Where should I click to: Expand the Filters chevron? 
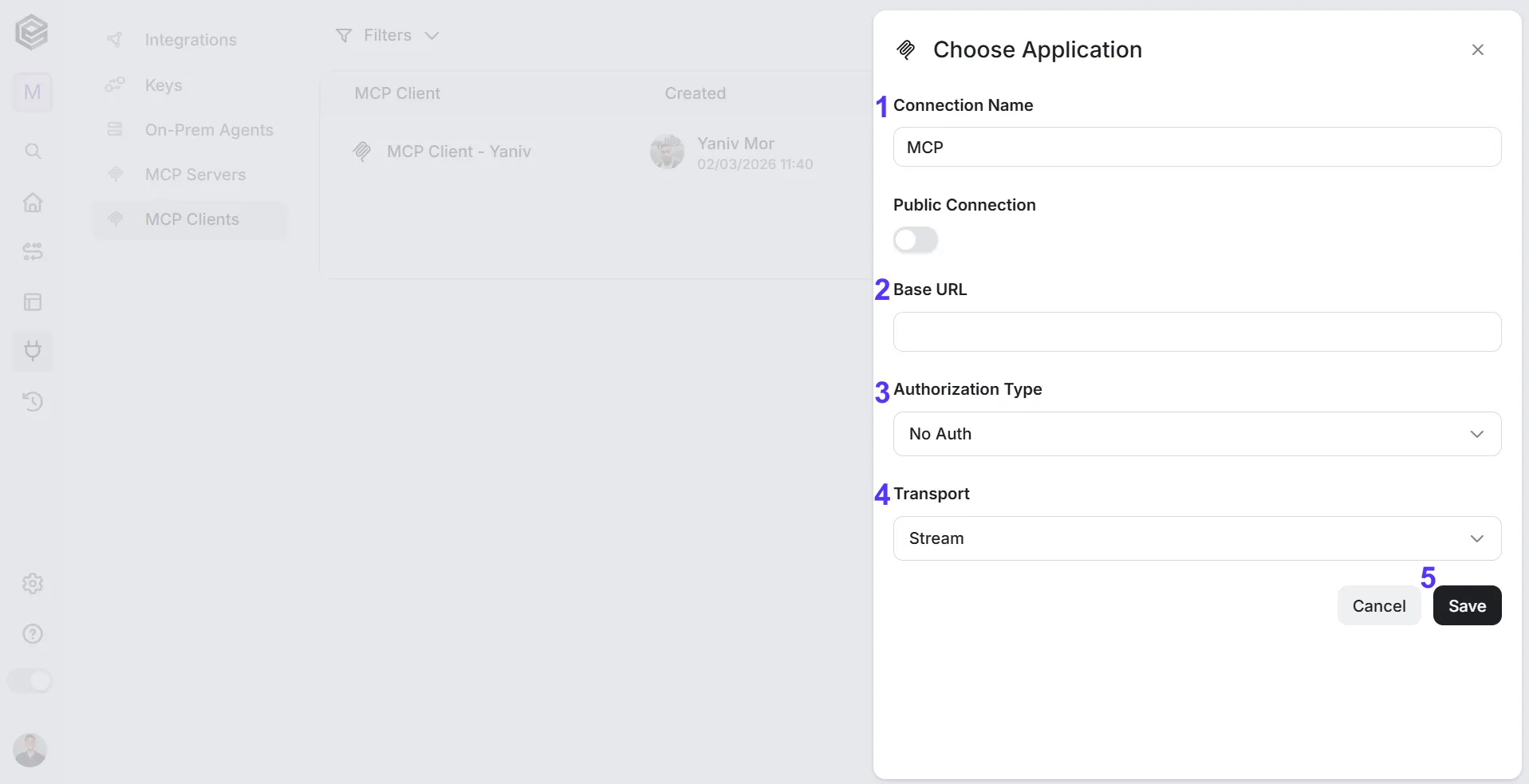pos(432,36)
